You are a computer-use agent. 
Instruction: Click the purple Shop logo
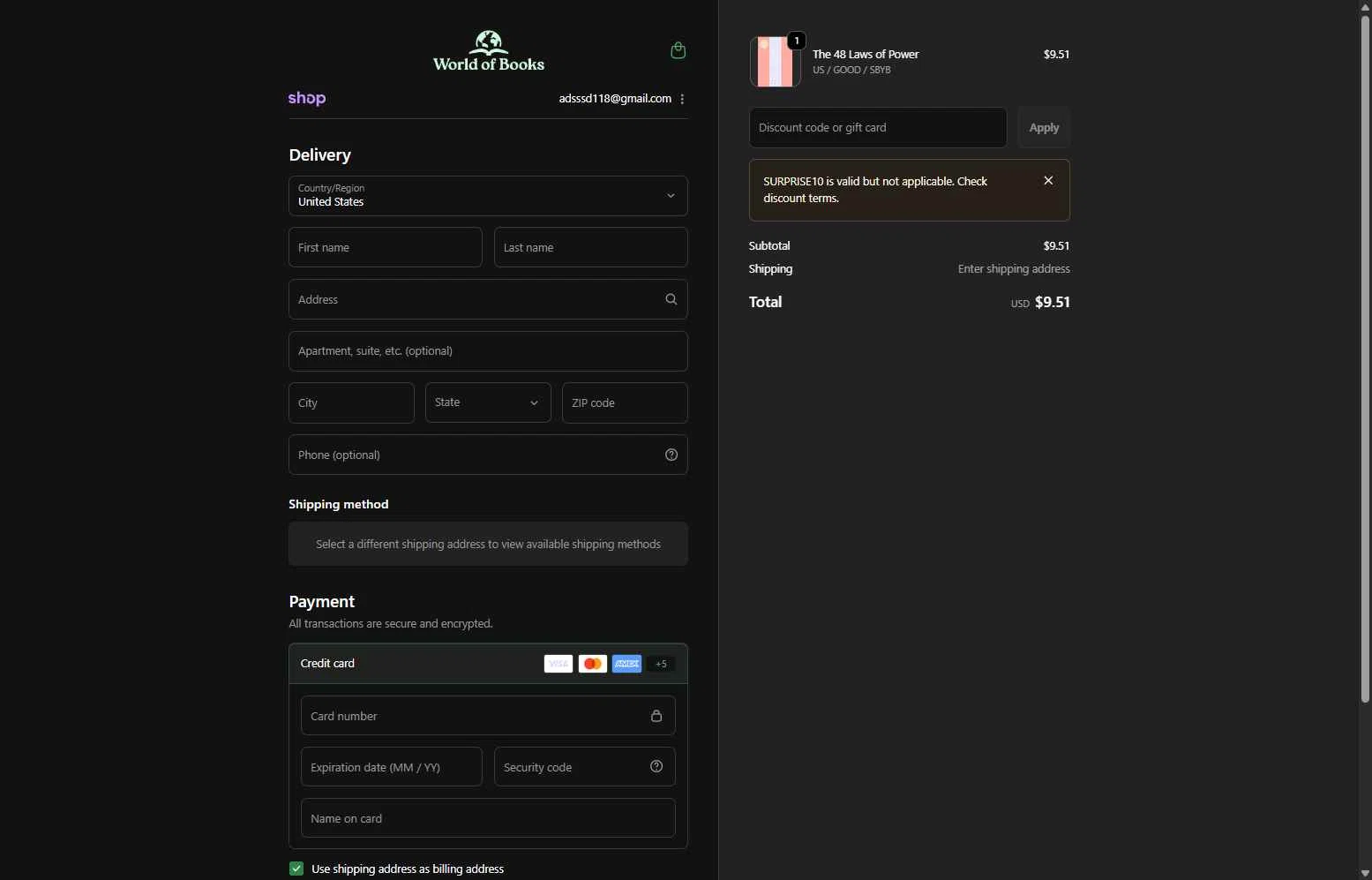coord(307,98)
